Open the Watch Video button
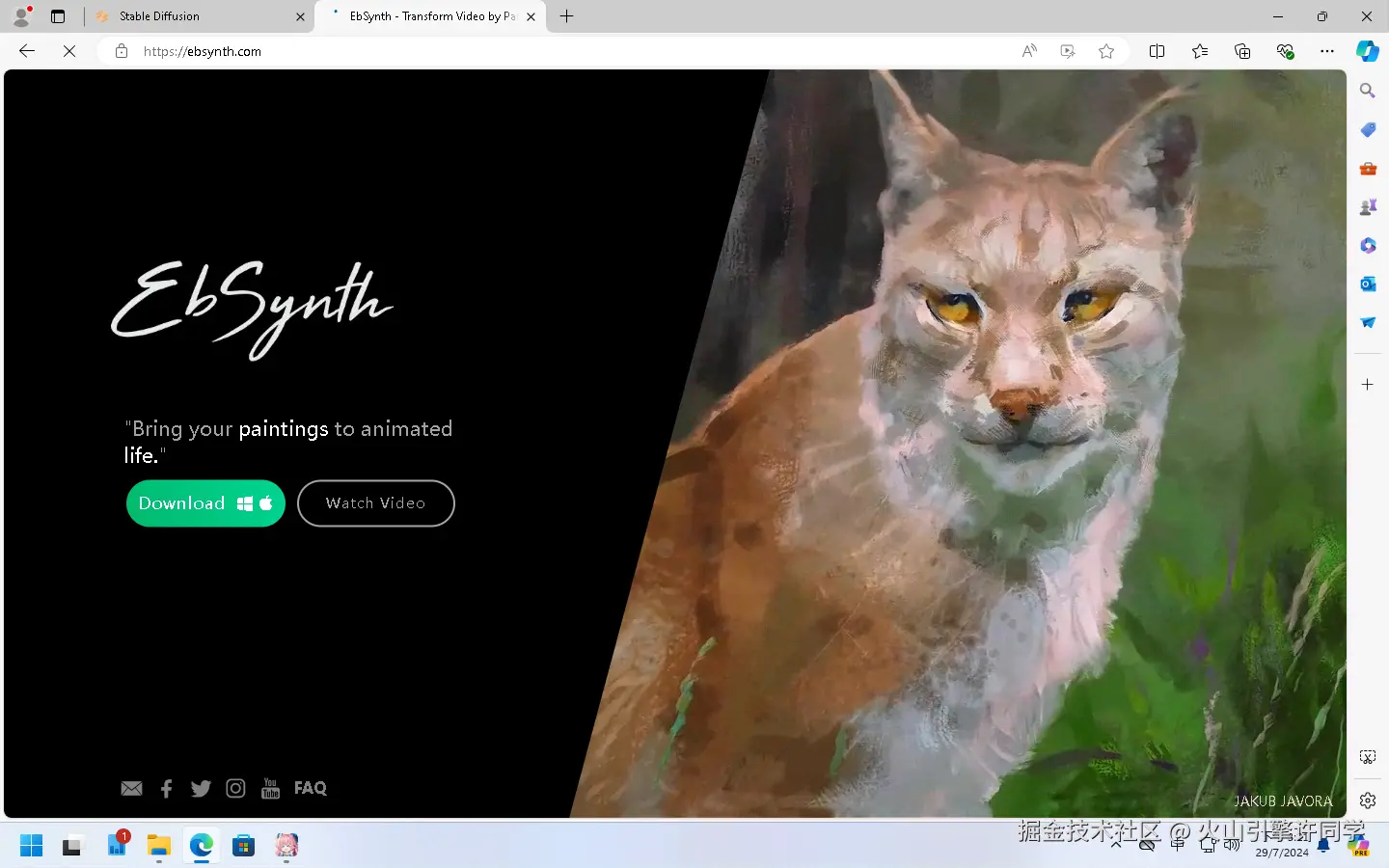The height and width of the screenshot is (868, 1389). [376, 503]
